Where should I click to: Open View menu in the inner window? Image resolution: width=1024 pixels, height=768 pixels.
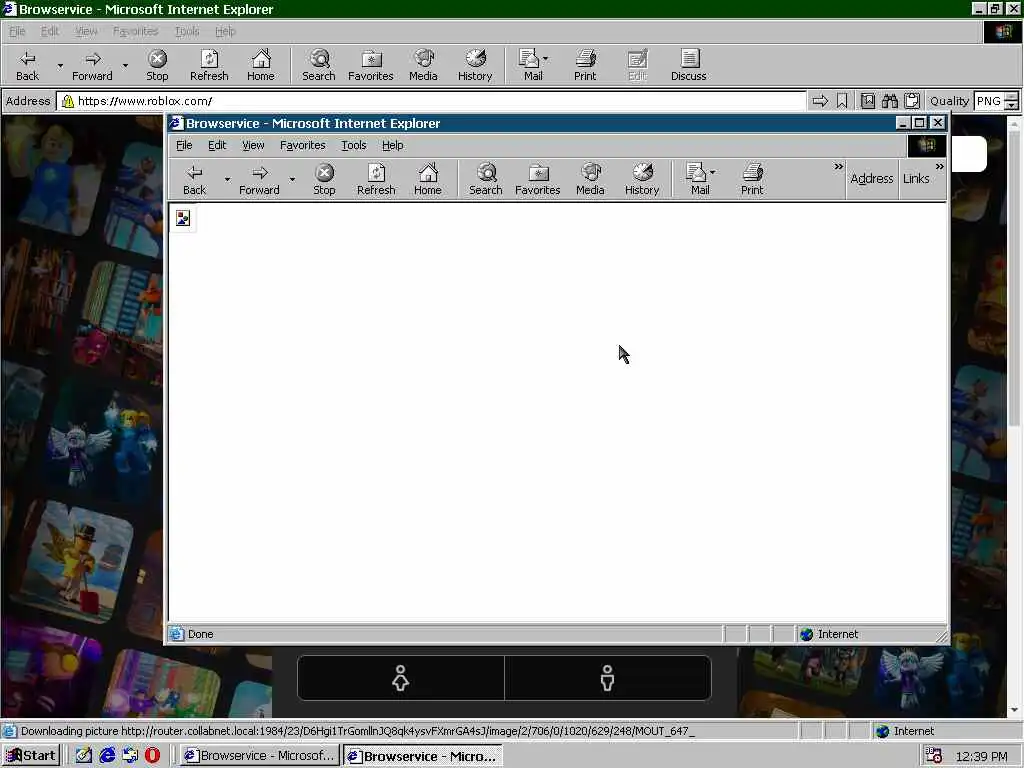pos(253,145)
